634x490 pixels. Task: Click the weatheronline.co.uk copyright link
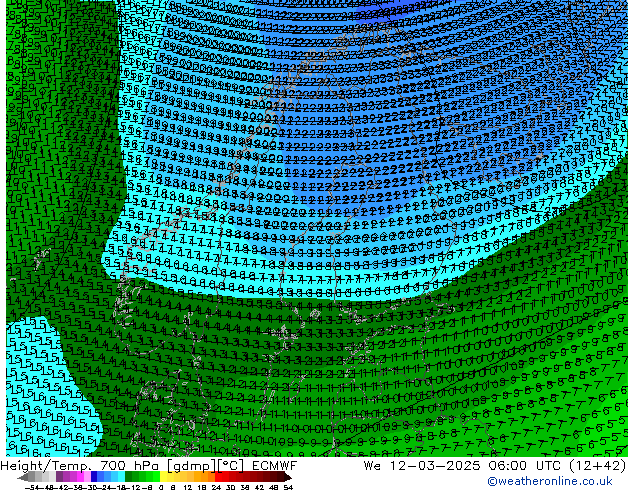[x=550, y=481]
